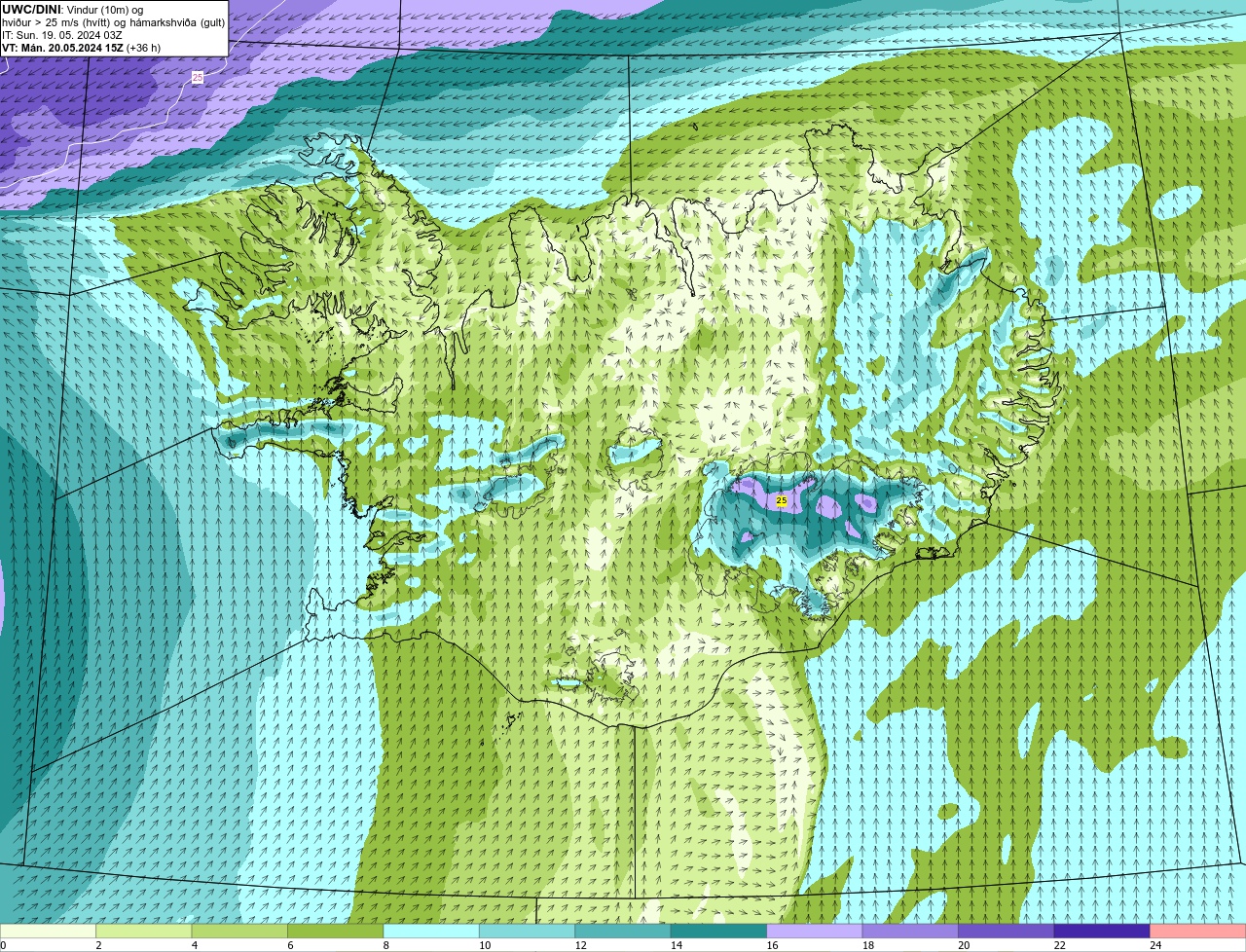Click the 'IT: Sun. 19. 05. 2024 03Z' line

(x=62, y=35)
